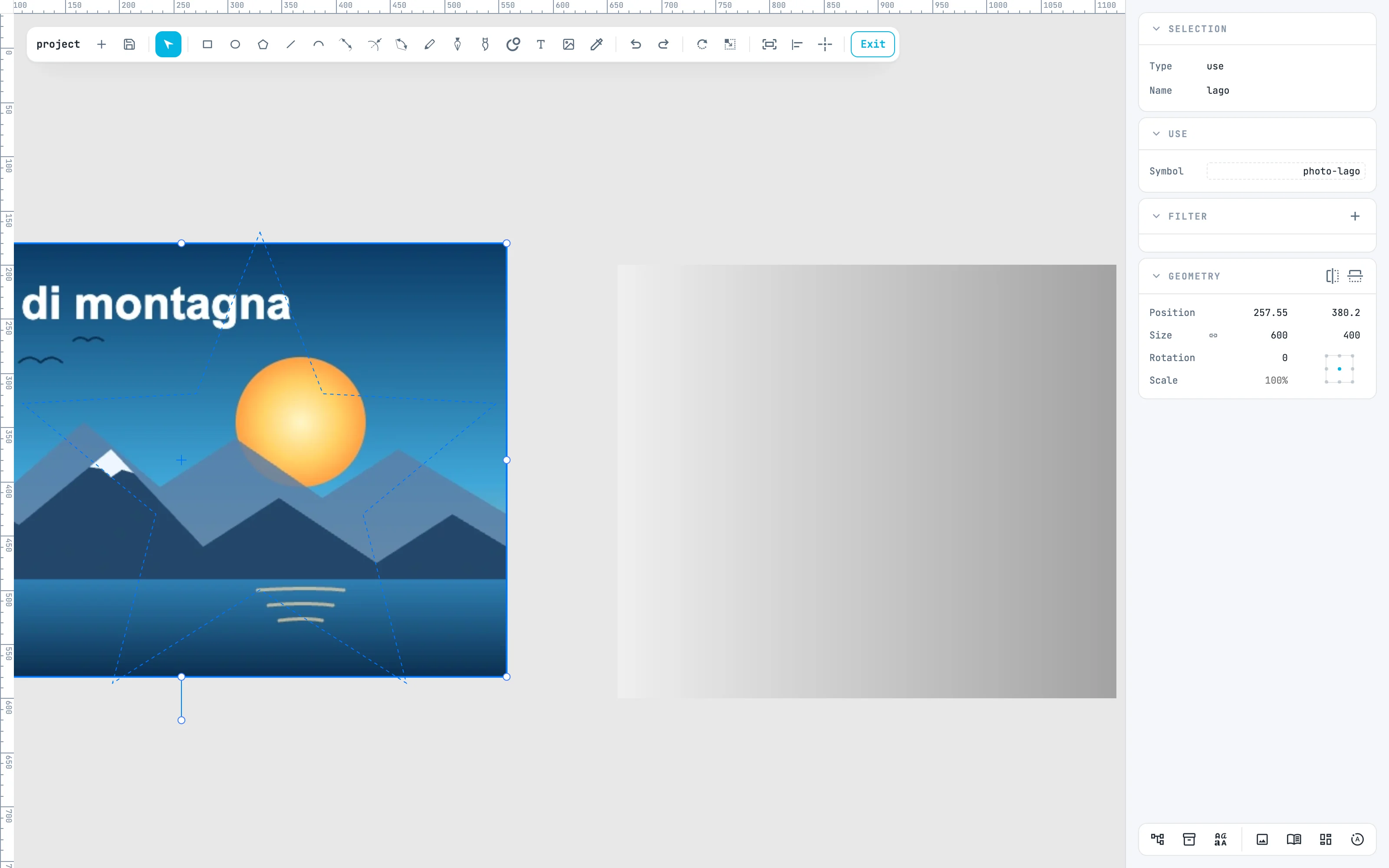Select the Pen nib tool
Screen dimensions: 1389x868
coord(458,44)
